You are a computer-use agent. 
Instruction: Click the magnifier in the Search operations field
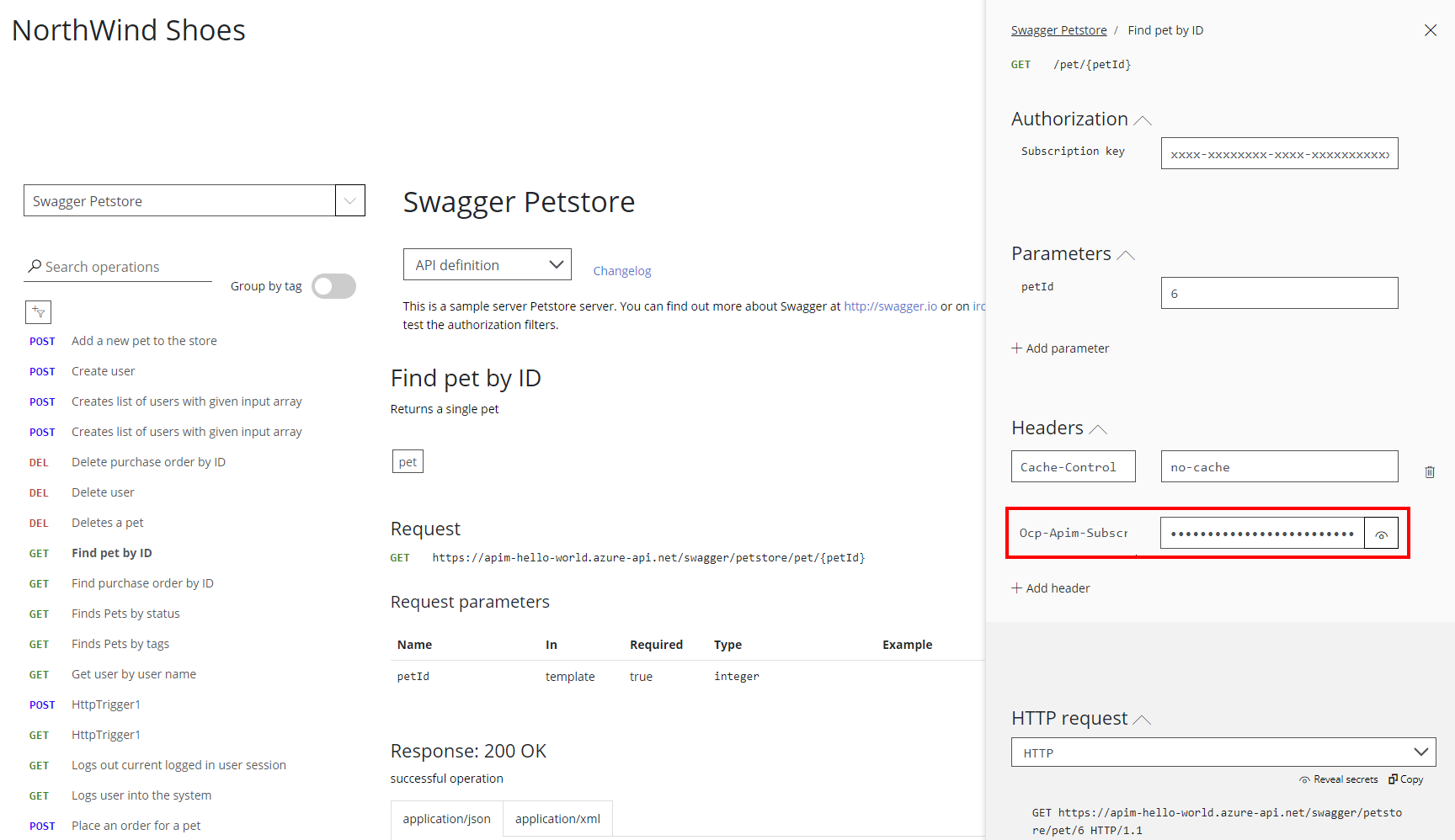tap(33, 266)
